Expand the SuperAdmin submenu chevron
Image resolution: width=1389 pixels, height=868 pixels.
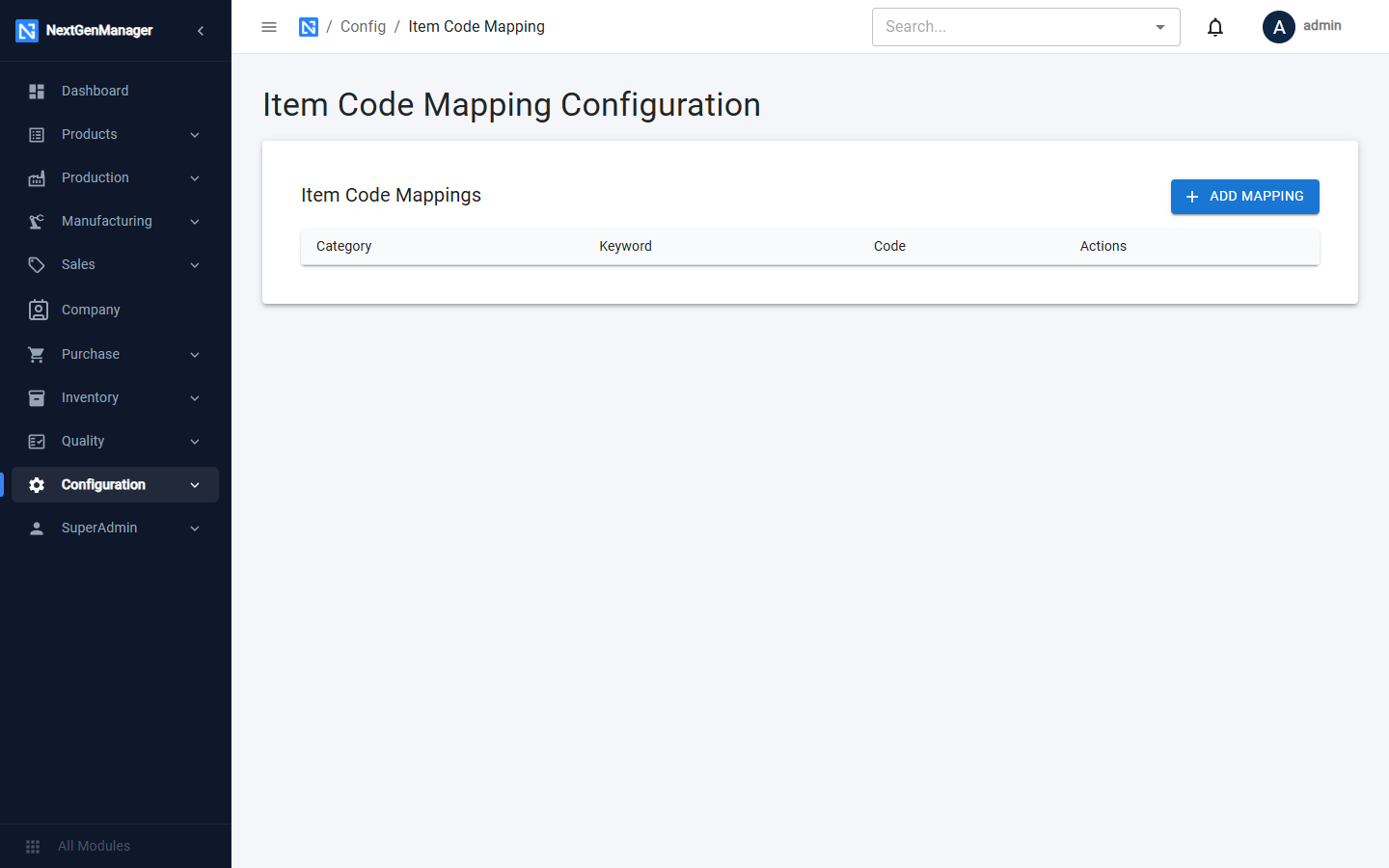[x=195, y=529]
